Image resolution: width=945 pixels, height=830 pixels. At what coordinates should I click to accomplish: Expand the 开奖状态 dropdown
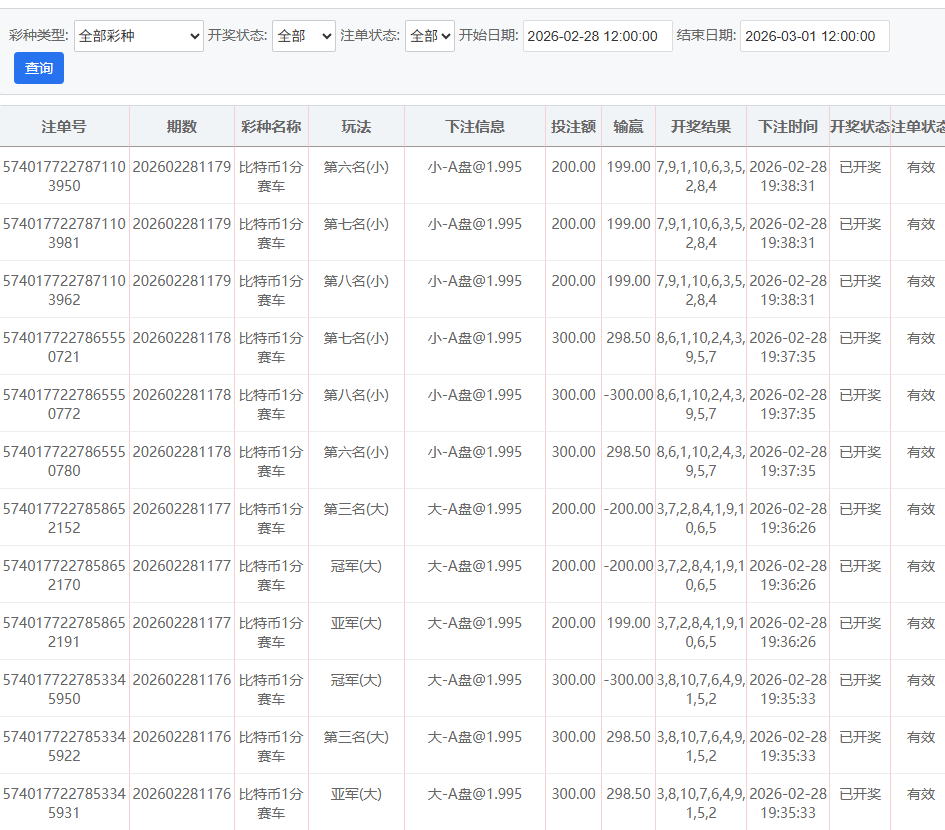[304, 36]
